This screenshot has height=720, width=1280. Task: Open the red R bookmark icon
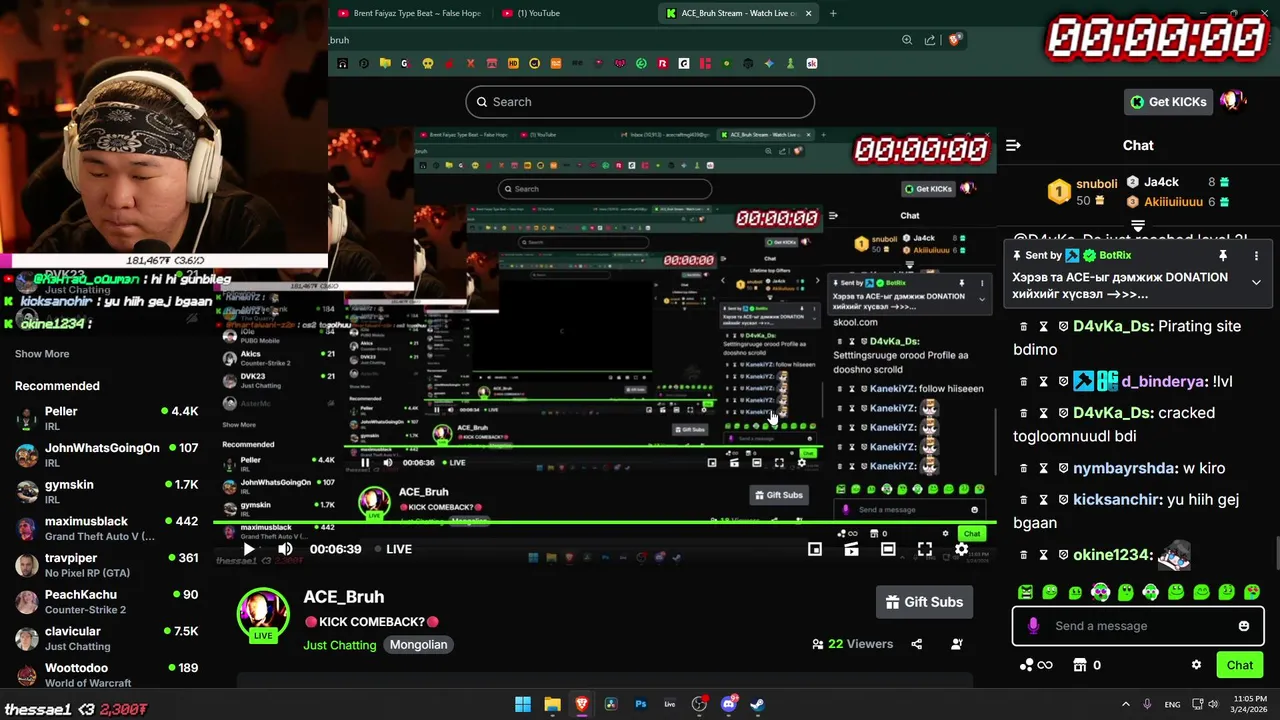point(662,64)
